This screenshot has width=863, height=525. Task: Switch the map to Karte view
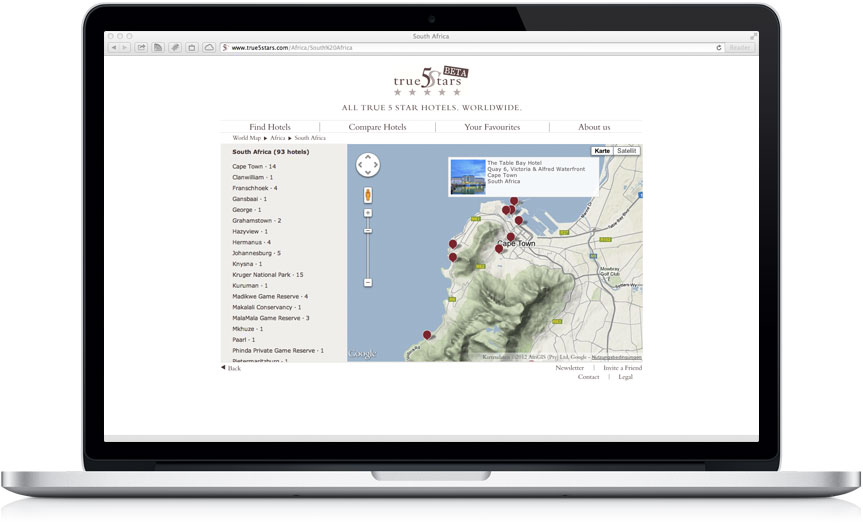[x=602, y=151]
